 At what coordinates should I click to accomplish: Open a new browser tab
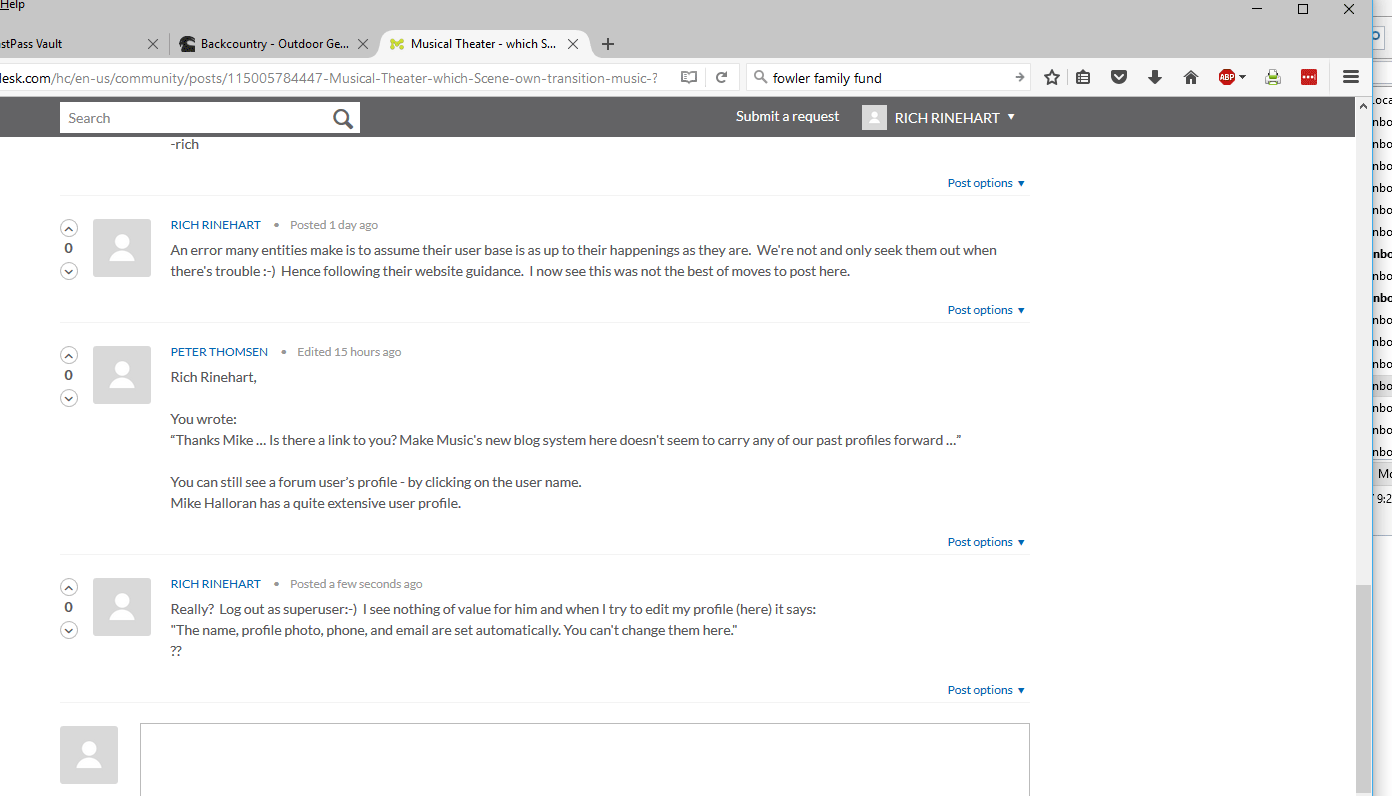(608, 44)
